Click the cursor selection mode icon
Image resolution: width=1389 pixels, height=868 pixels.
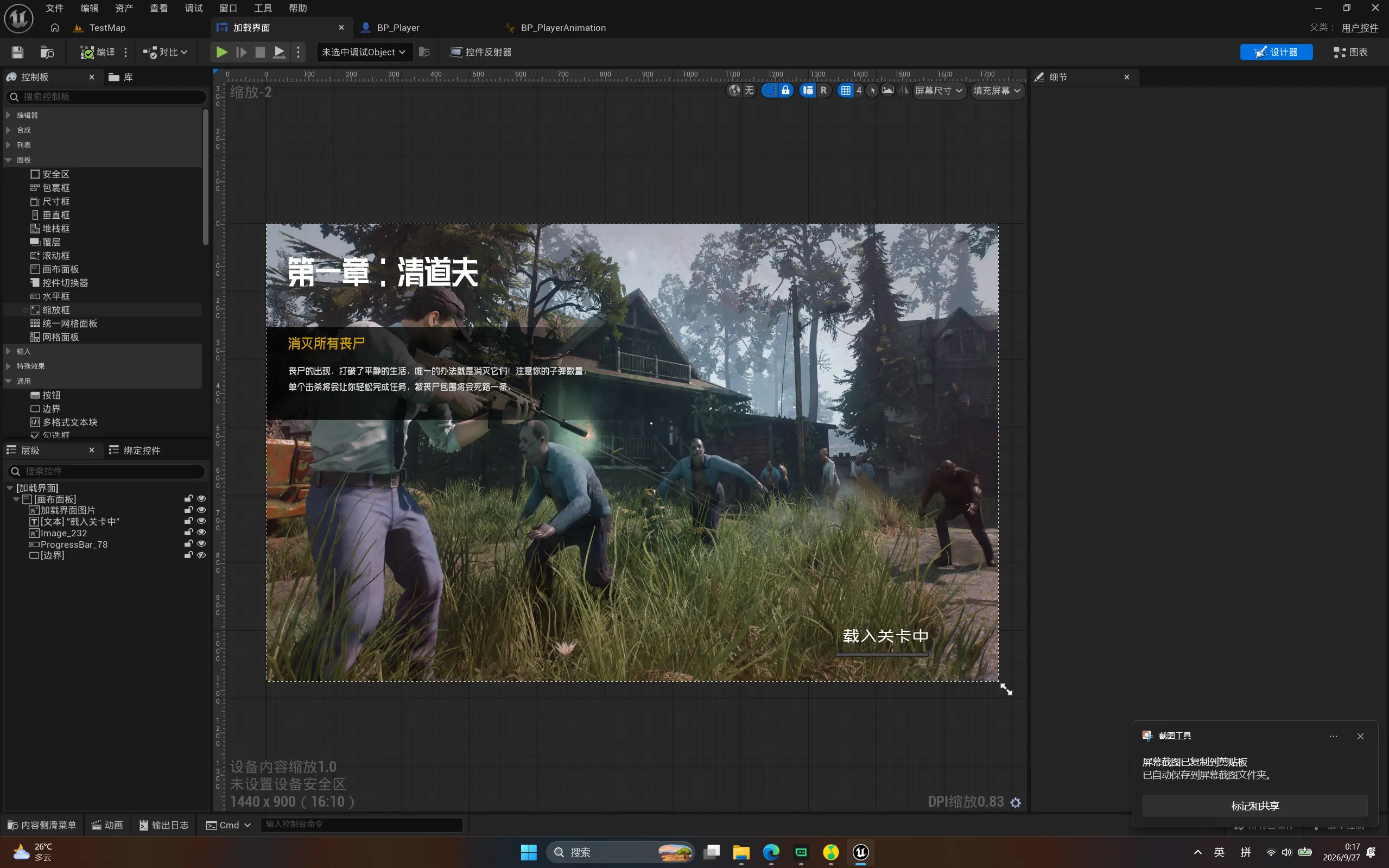pos(872,90)
